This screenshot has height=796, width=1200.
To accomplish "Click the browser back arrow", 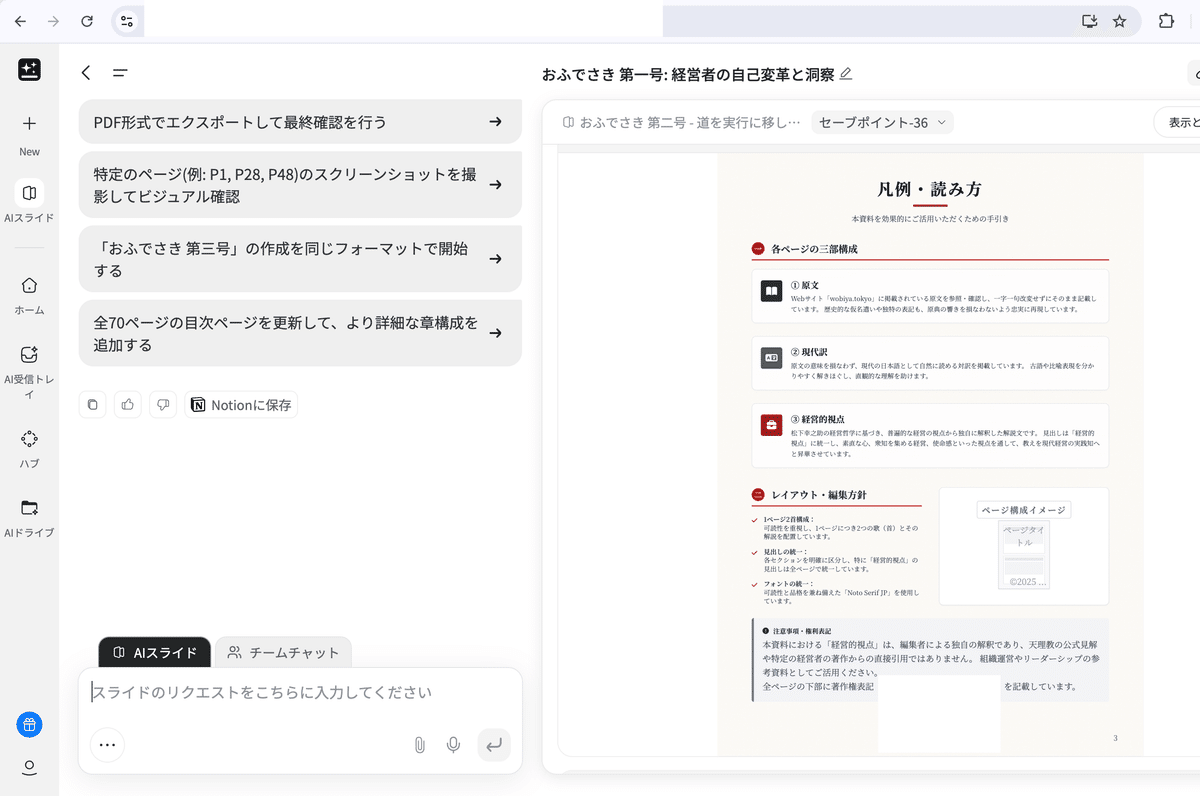I will (x=20, y=21).
